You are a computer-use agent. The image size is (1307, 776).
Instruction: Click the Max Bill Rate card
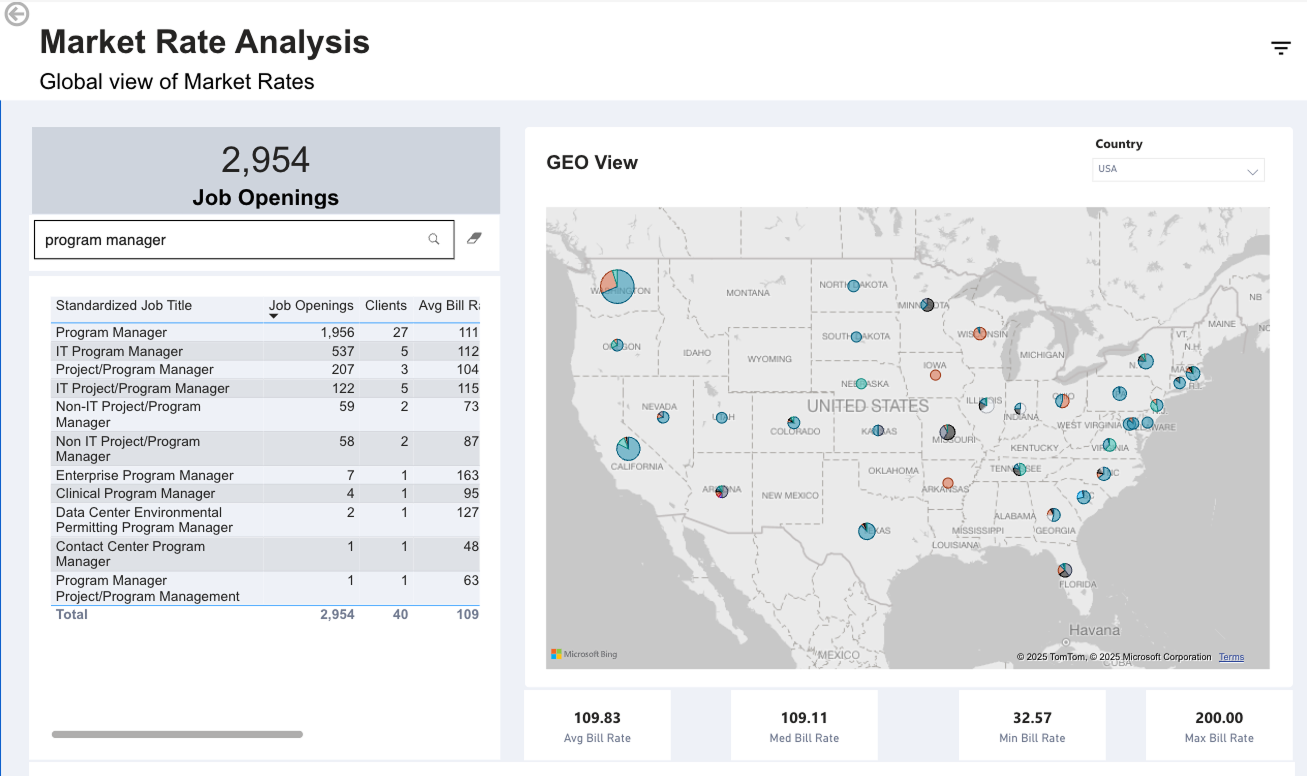click(1219, 727)
